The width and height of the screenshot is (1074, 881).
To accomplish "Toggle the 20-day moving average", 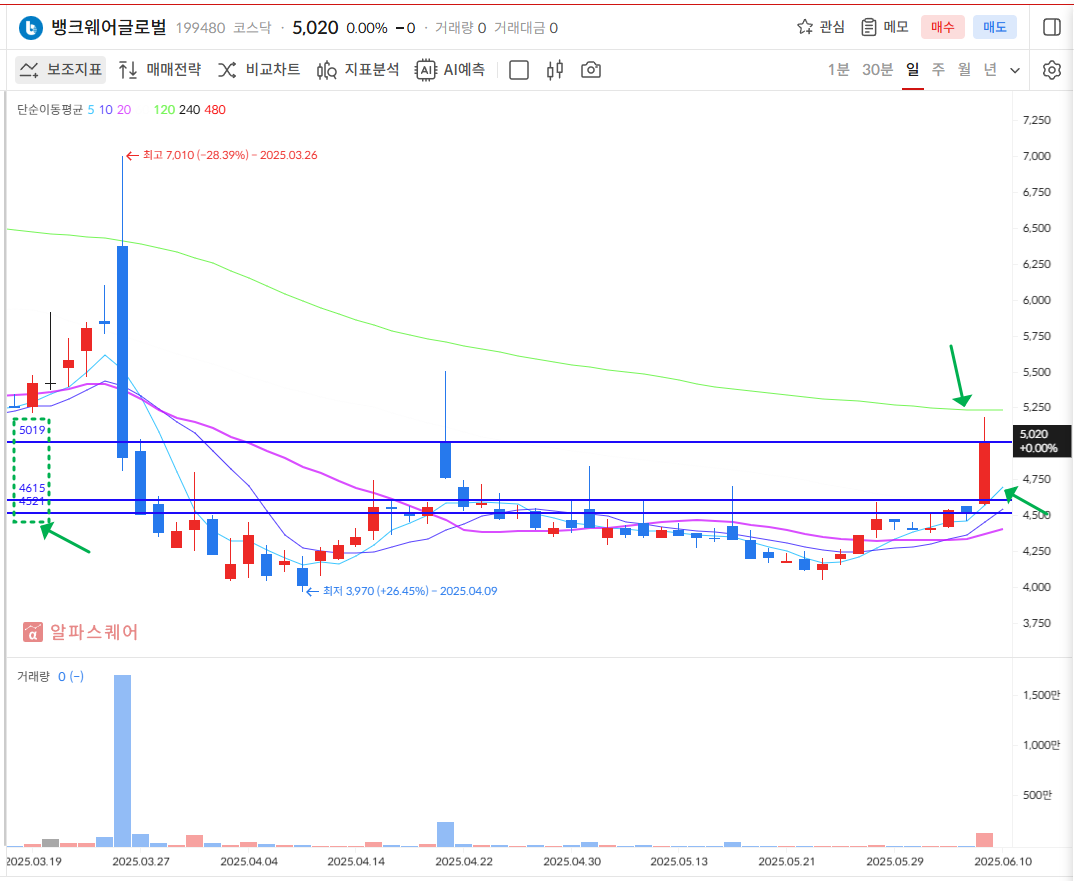I will pyautogui.click(x=124, y=110).
